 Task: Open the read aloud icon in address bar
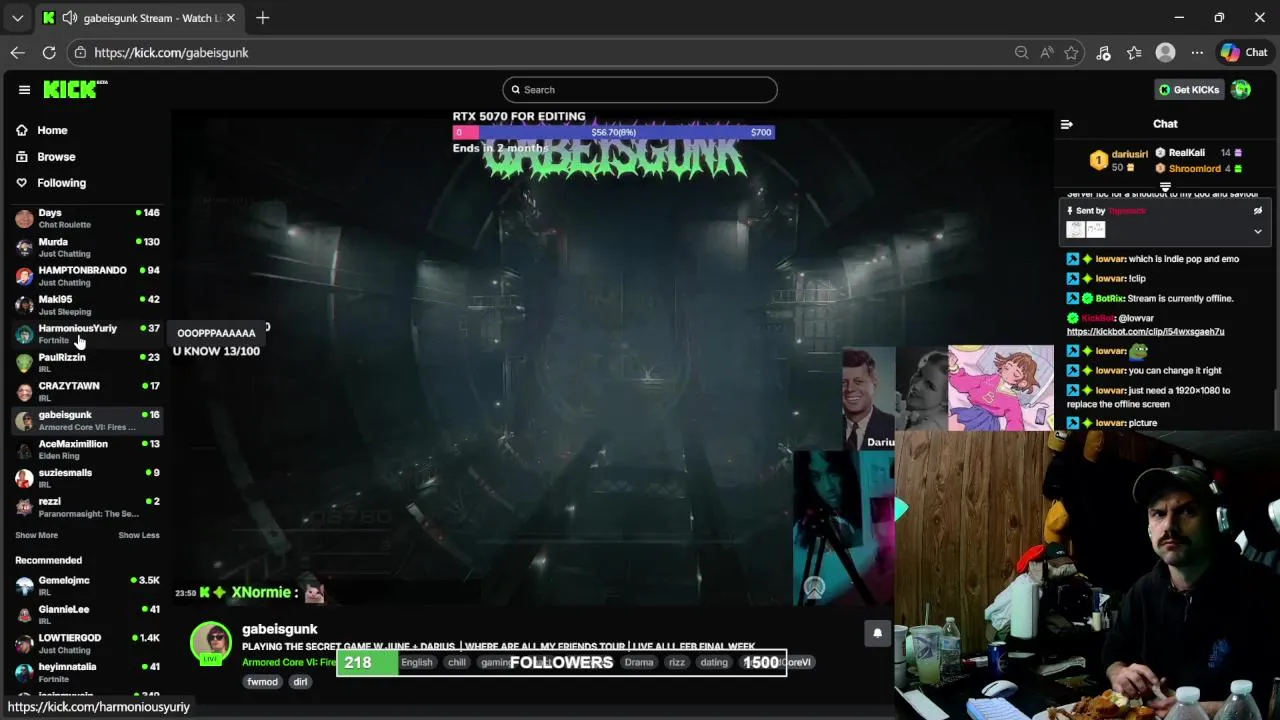pos(1046,52)
